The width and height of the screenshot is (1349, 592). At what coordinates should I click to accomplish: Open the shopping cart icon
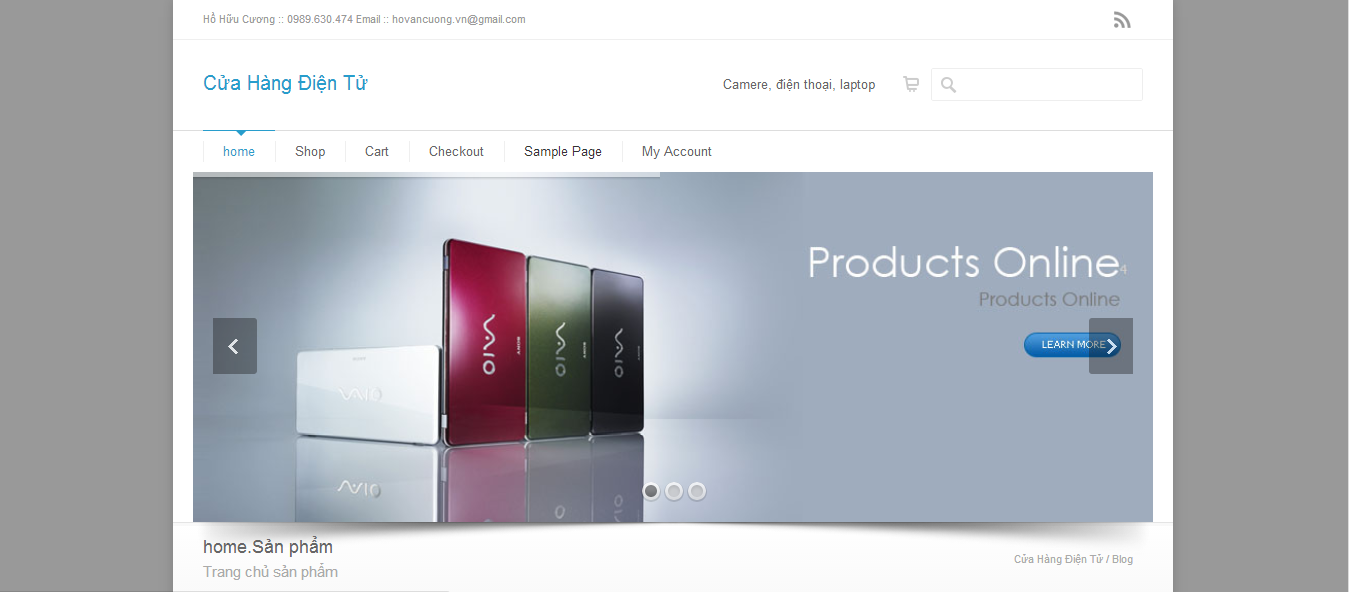910,84
